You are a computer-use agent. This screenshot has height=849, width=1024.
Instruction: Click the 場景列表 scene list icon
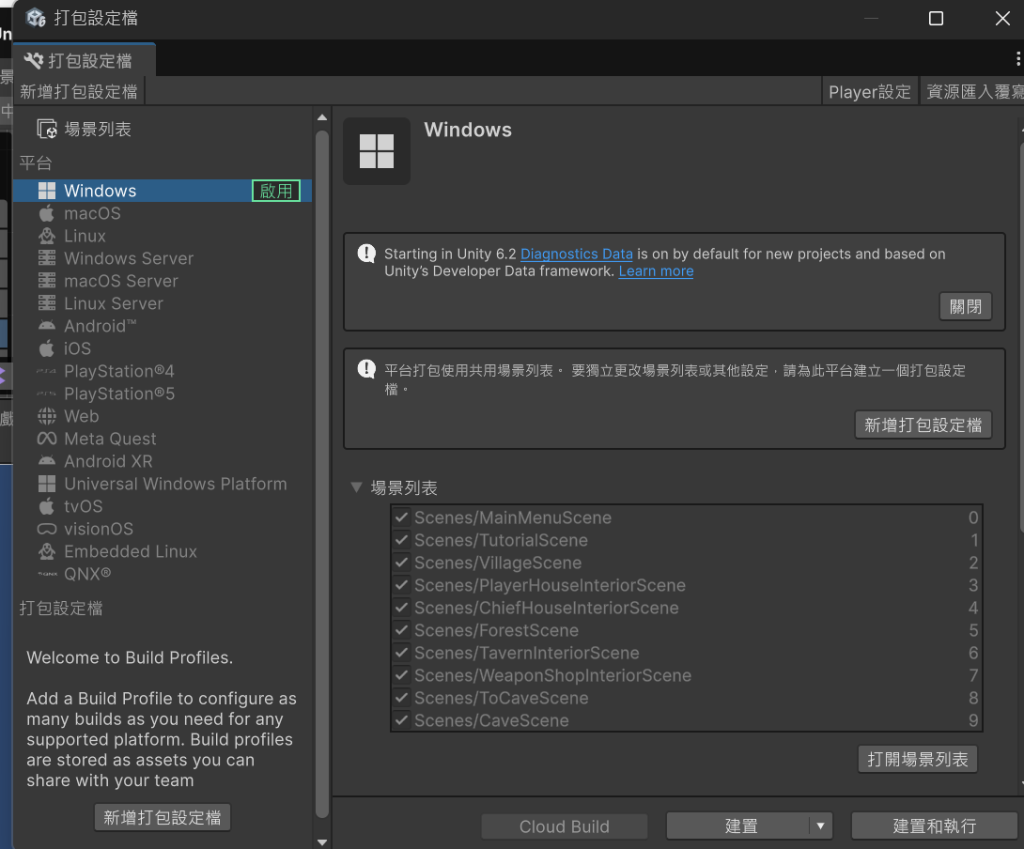(x=47, y=129)
